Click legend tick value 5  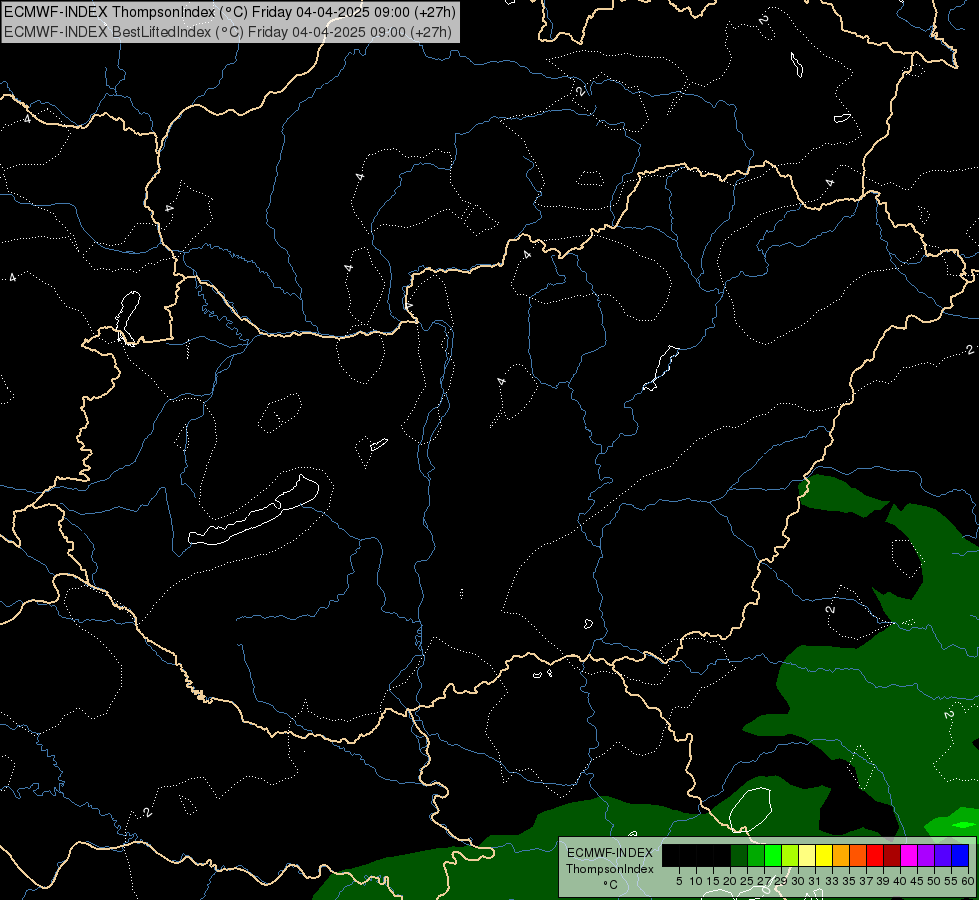pos(679,881)
